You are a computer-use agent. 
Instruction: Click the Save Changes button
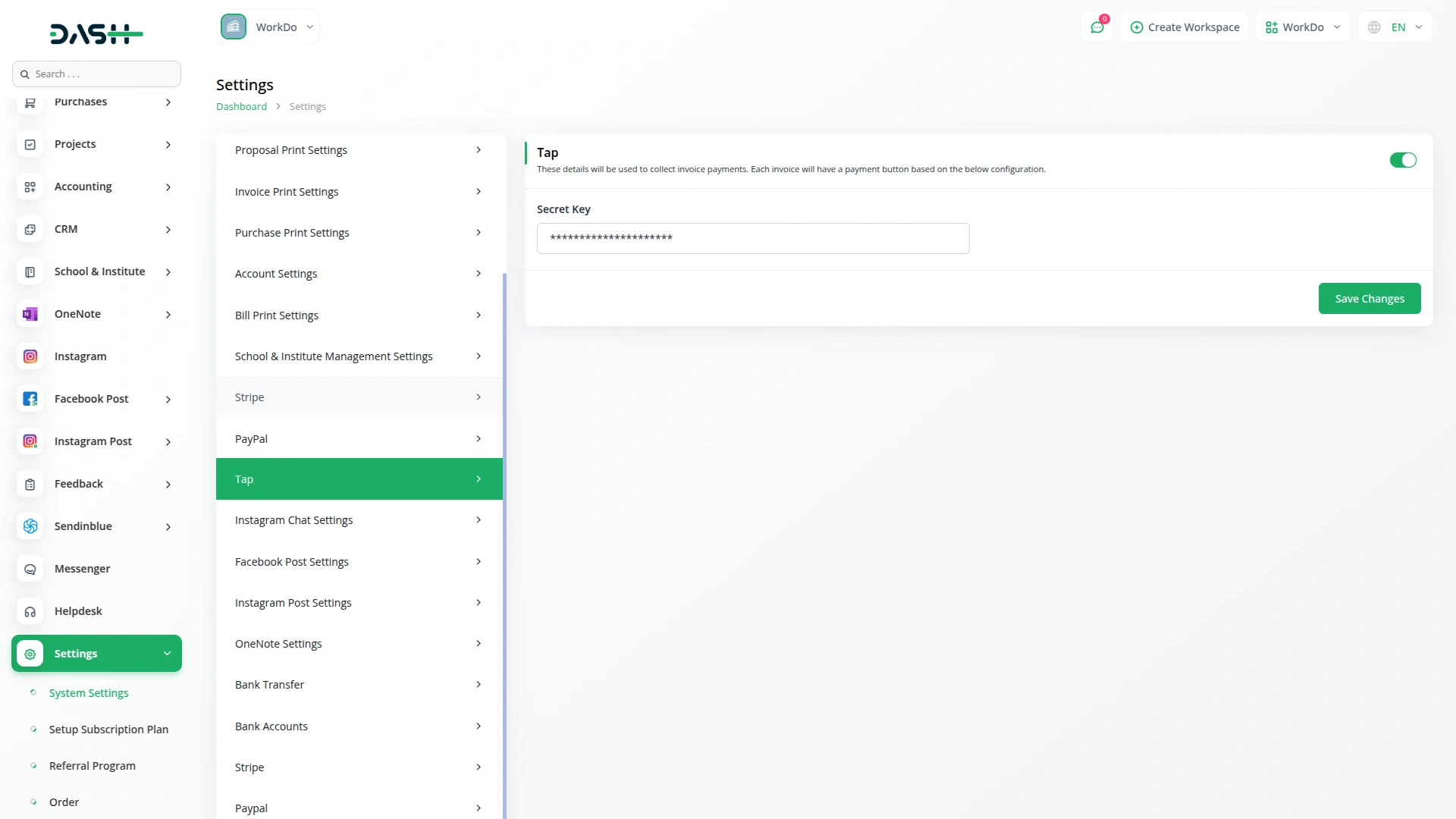[1369, 299]
